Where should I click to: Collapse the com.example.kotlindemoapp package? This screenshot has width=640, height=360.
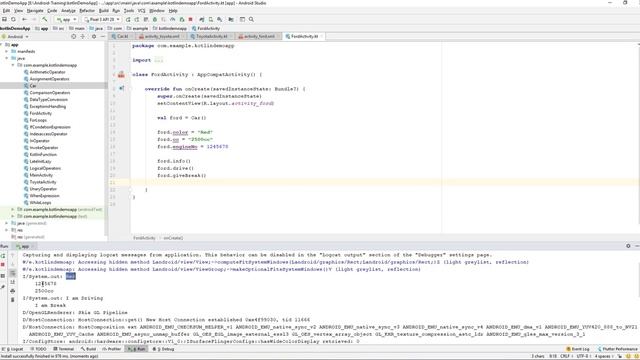[x=13, y=65]
